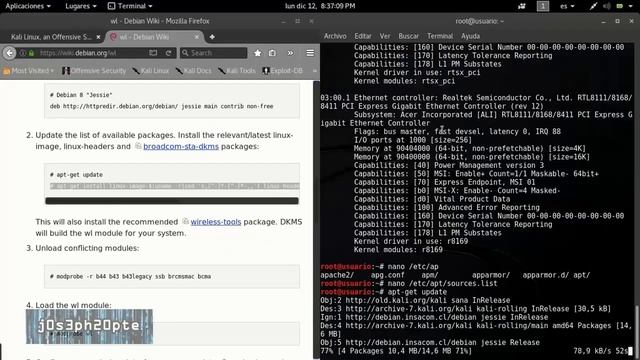Show hidden bookmarks toolbar overflow
This screenshot has height=360, width=640.
click(314, 71)
